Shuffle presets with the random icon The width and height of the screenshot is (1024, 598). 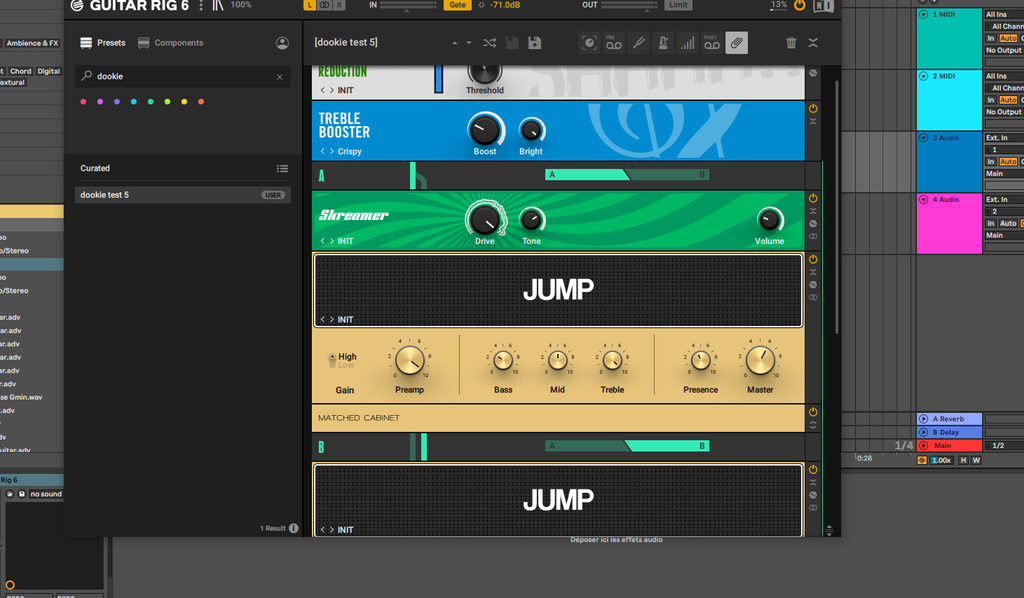point(489,43)
